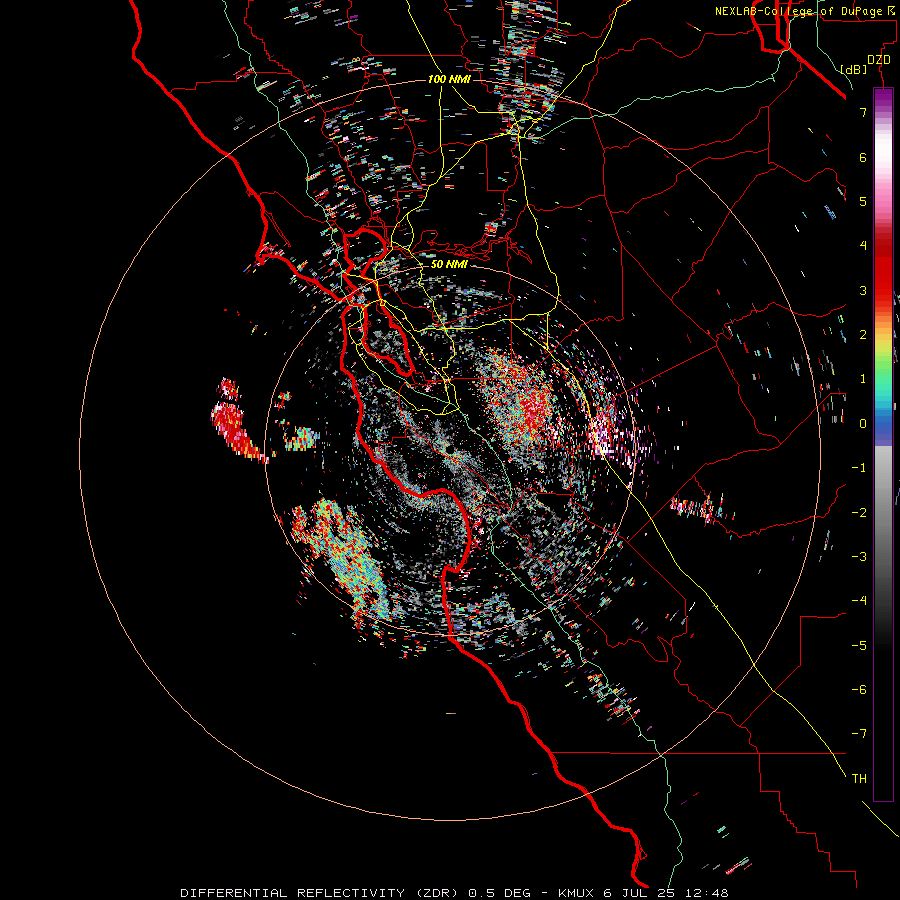Click the "0" tick on the dB scale
The height and width of the screenshot is (900, 900).
click(x=863, y=424)
